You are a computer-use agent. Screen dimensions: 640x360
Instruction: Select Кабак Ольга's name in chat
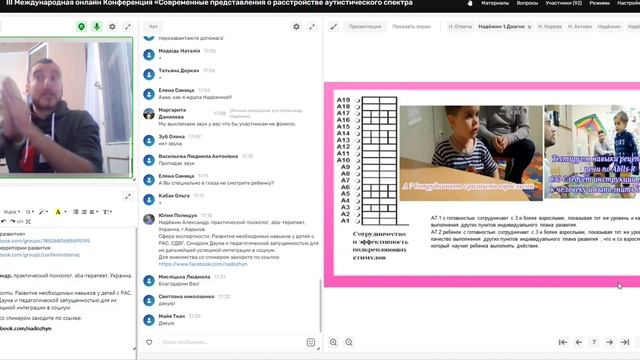click(174, 196)
